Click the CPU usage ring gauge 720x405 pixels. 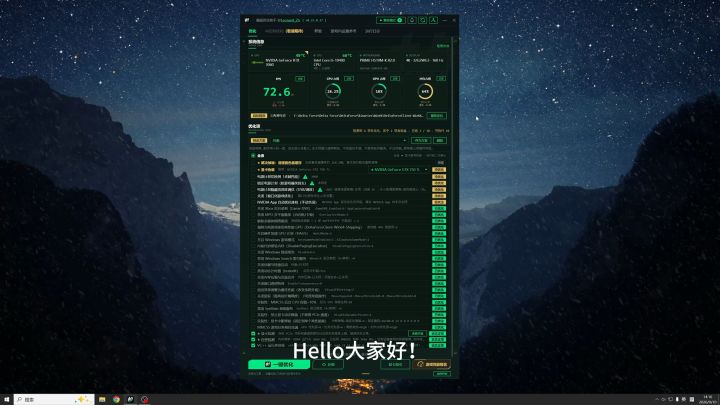pos(333,91)
